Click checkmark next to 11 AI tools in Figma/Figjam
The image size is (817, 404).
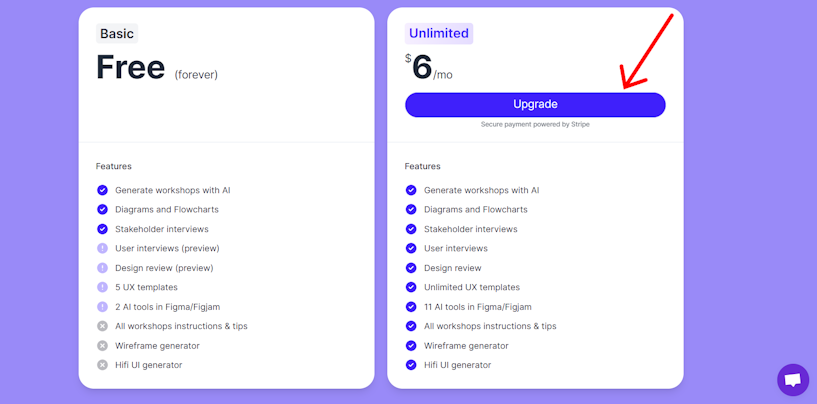point(411,307)
